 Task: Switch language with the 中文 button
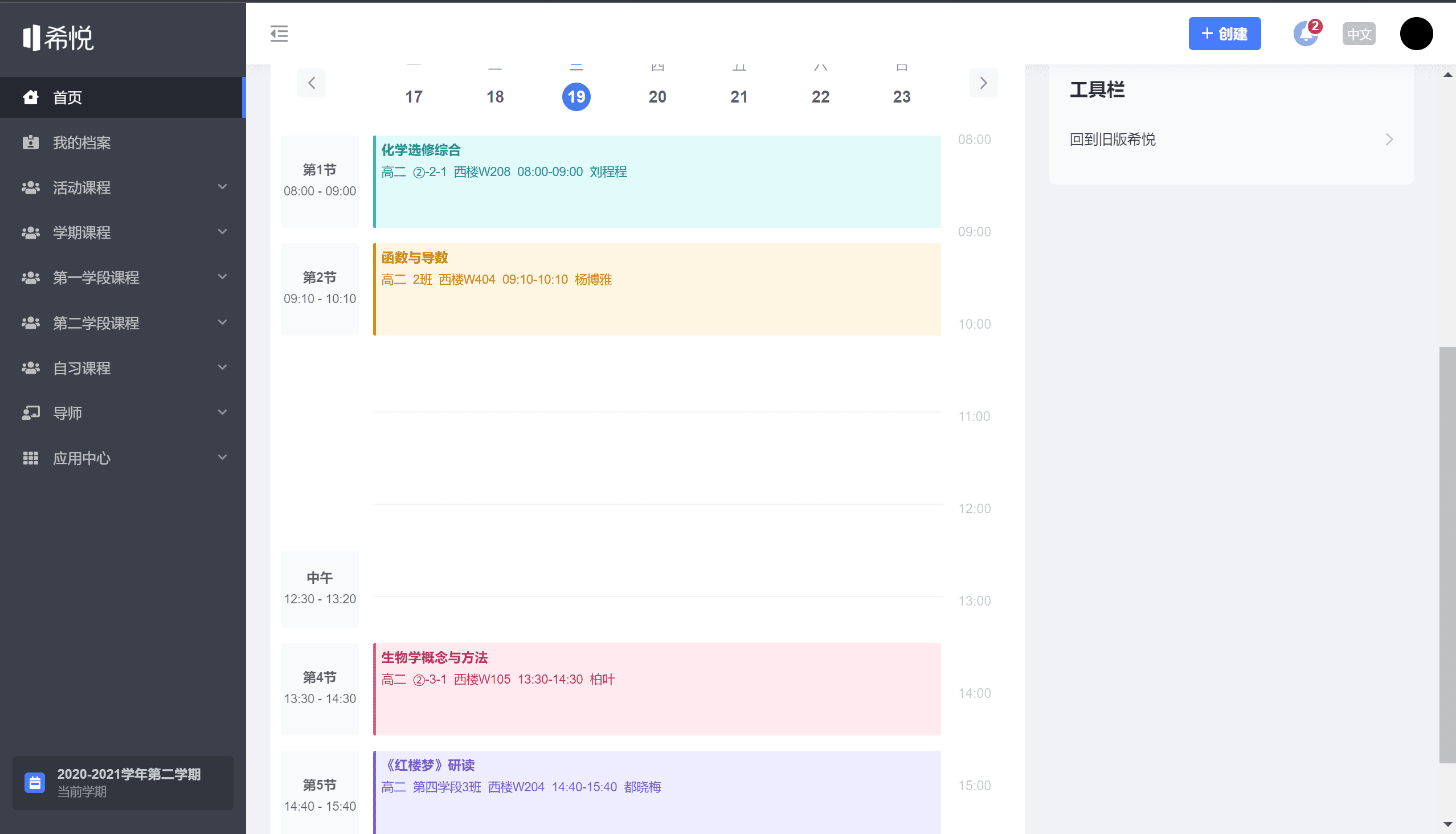coord(1359,34)
